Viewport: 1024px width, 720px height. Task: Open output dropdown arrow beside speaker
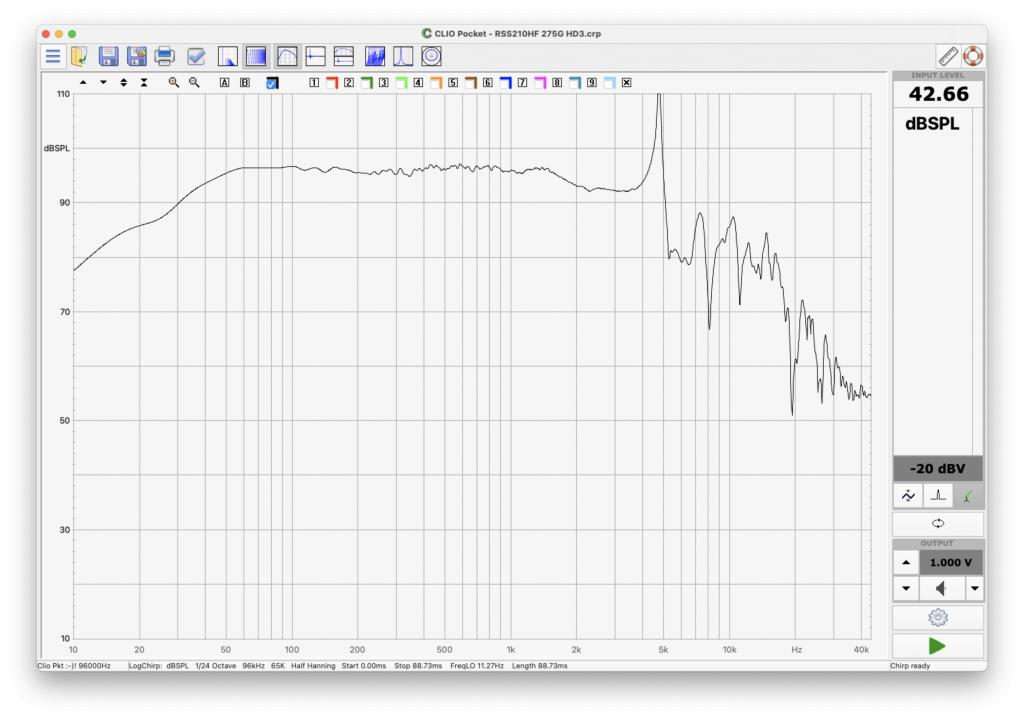coord(974,589)
